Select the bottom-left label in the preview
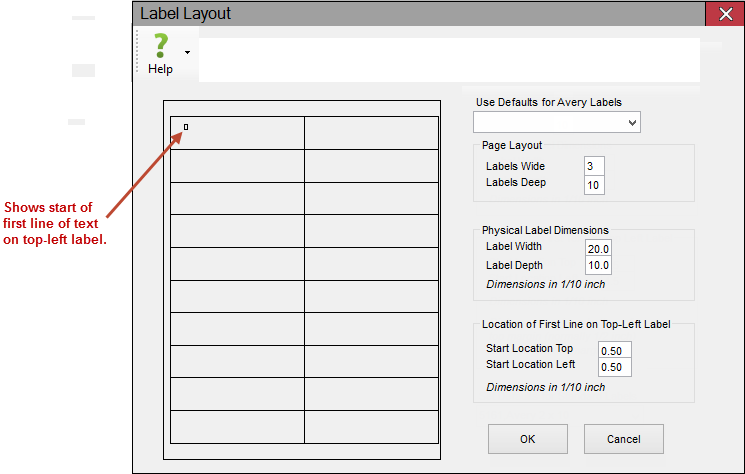The width and height of the screenshot is (745, 474). click(x=237, y=426)
